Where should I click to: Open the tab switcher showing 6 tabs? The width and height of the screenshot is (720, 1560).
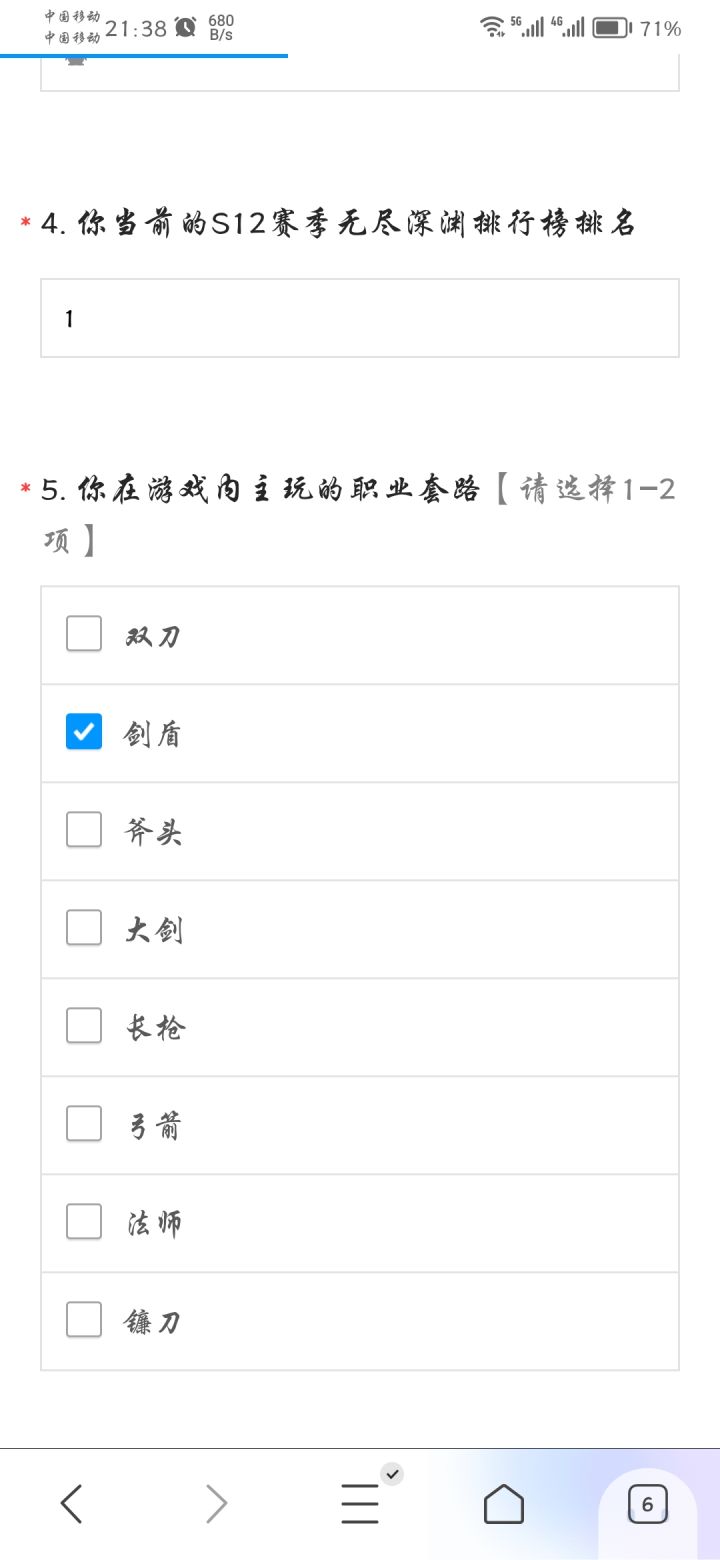click(x=647, y=1503)
